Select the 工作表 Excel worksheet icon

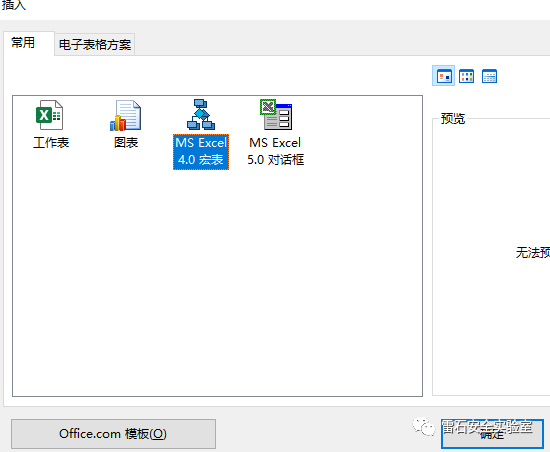(49, 115)
